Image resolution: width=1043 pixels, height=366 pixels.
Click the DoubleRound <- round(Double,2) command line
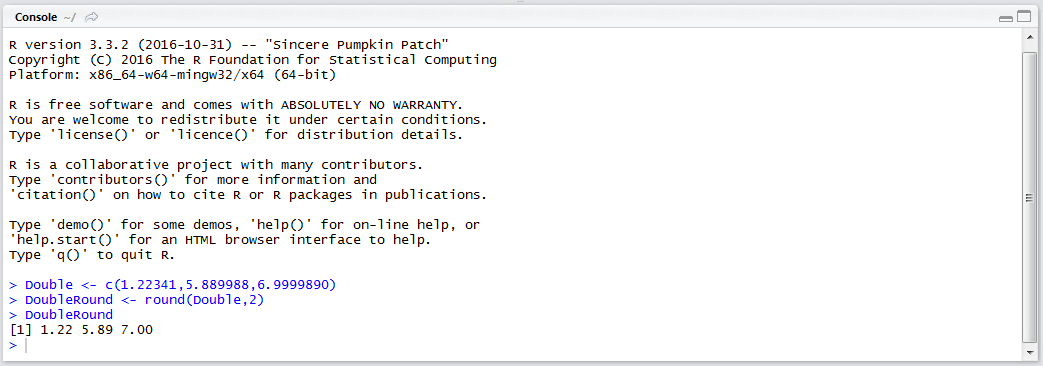pos(136,300)
